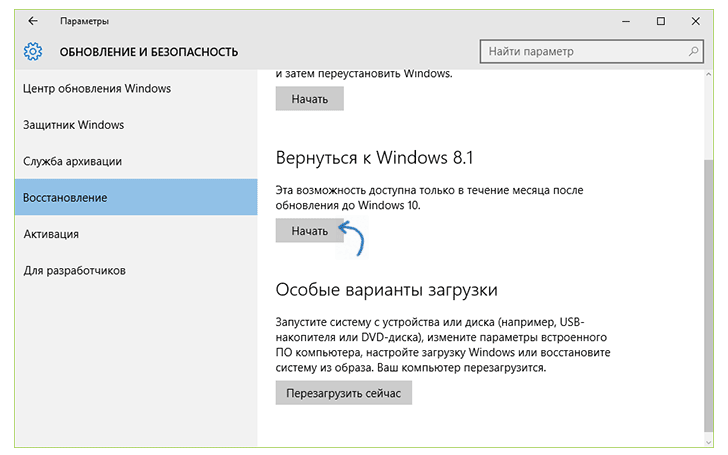Open 'Защитник Windows' section
This screenshot has height=455, width=728.
(x=136, y=125)
